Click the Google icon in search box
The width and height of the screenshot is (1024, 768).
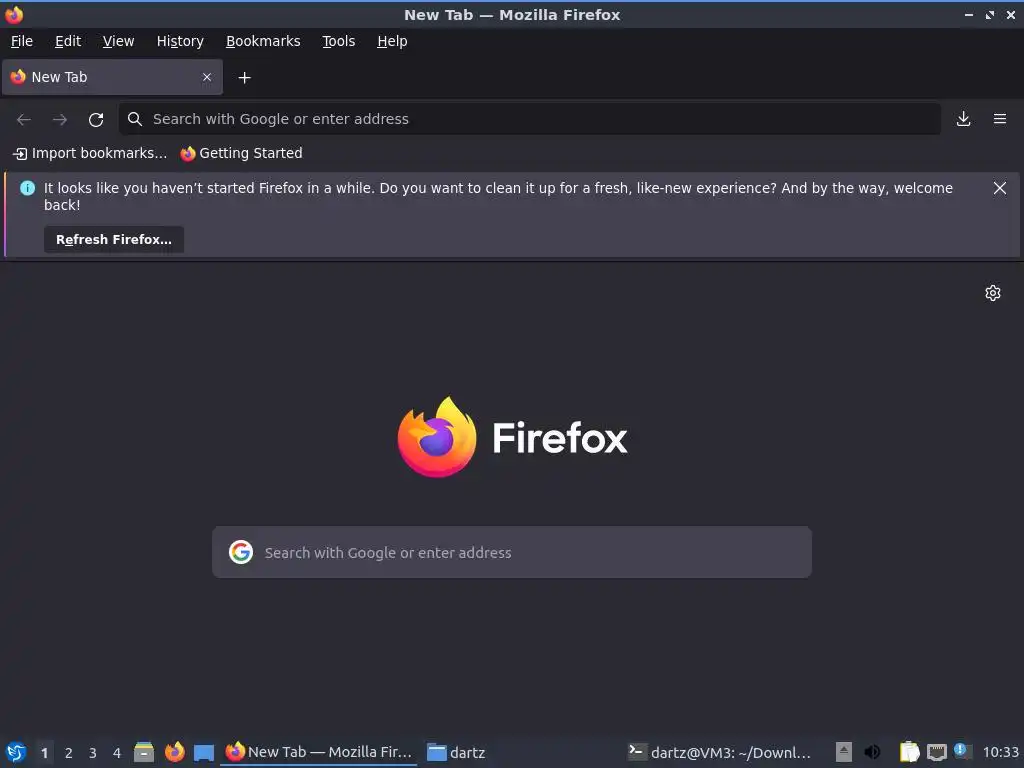click(241, 552)
